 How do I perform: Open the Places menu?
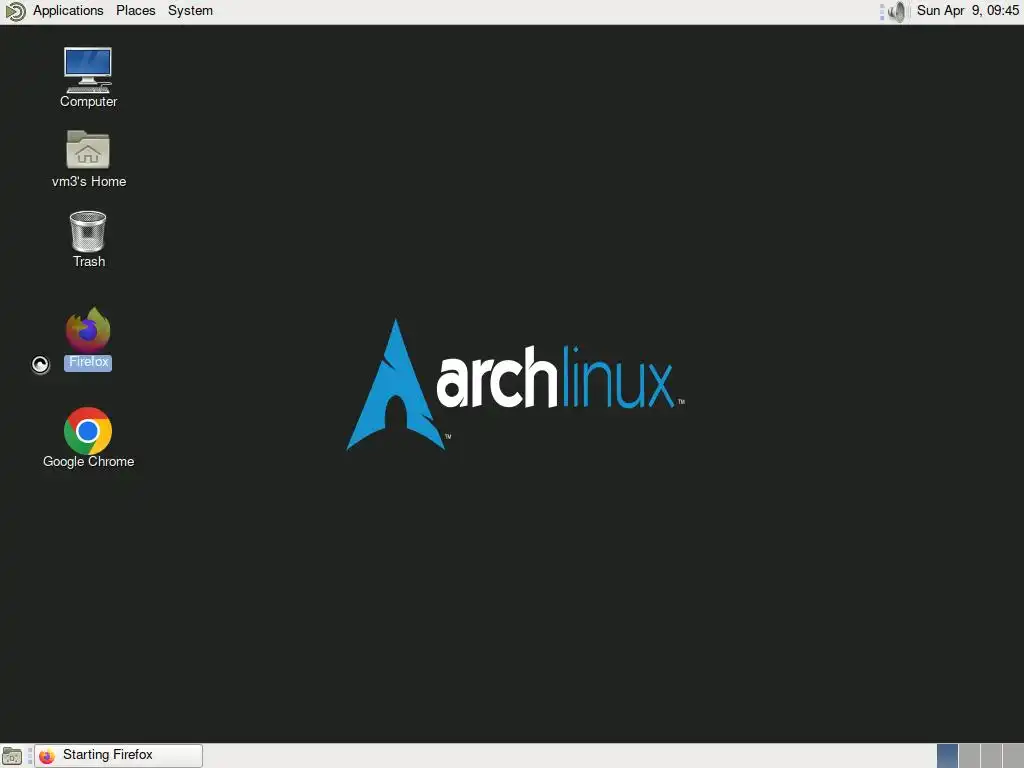135,10
